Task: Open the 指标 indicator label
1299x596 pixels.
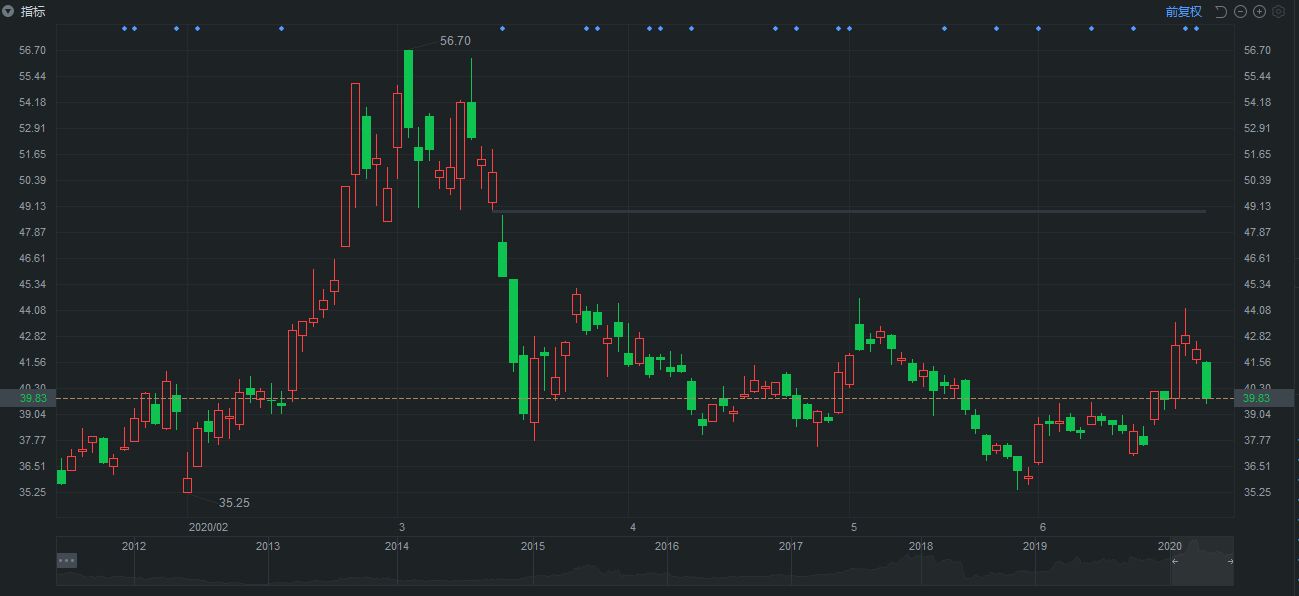Action: click(x=33, y=12)
